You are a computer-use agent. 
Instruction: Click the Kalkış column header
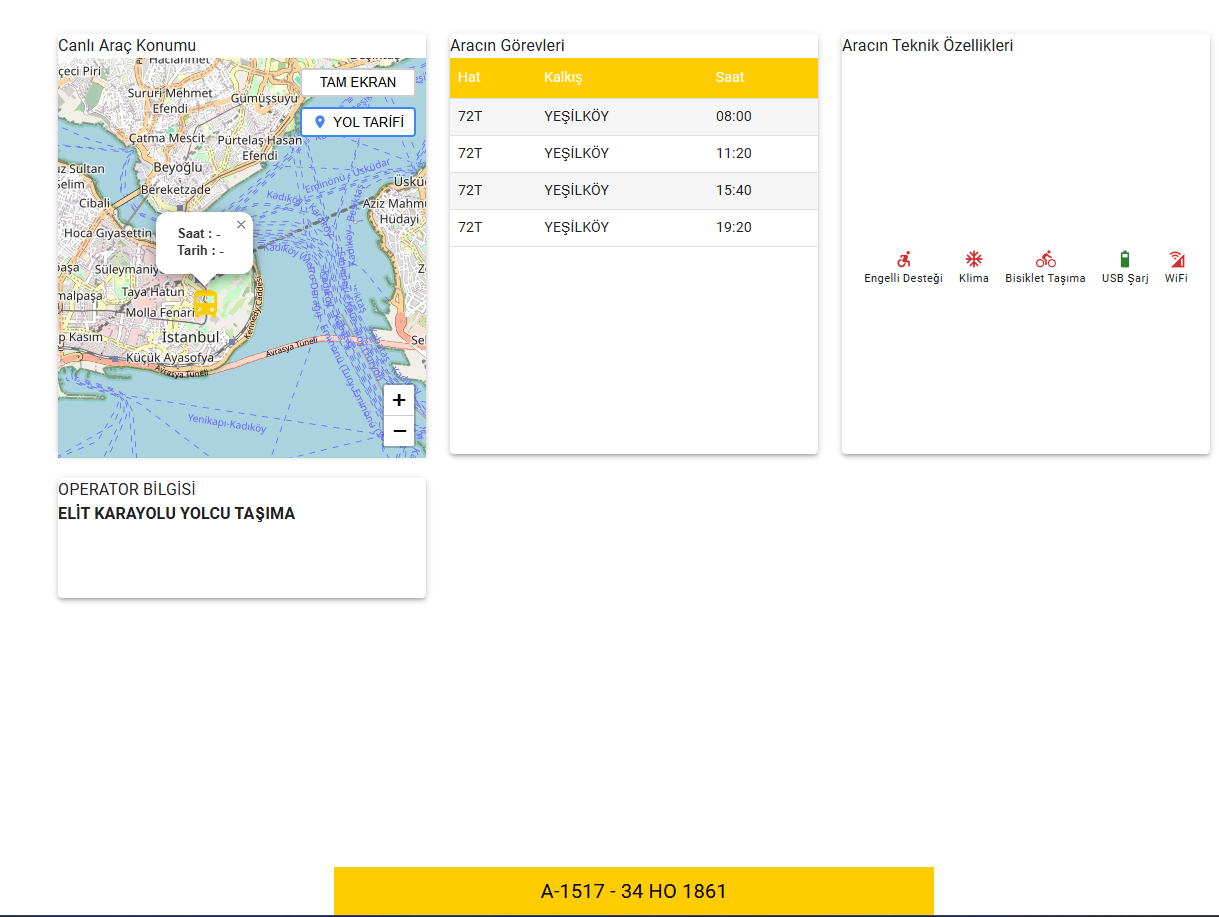click(x=563, y=78)
